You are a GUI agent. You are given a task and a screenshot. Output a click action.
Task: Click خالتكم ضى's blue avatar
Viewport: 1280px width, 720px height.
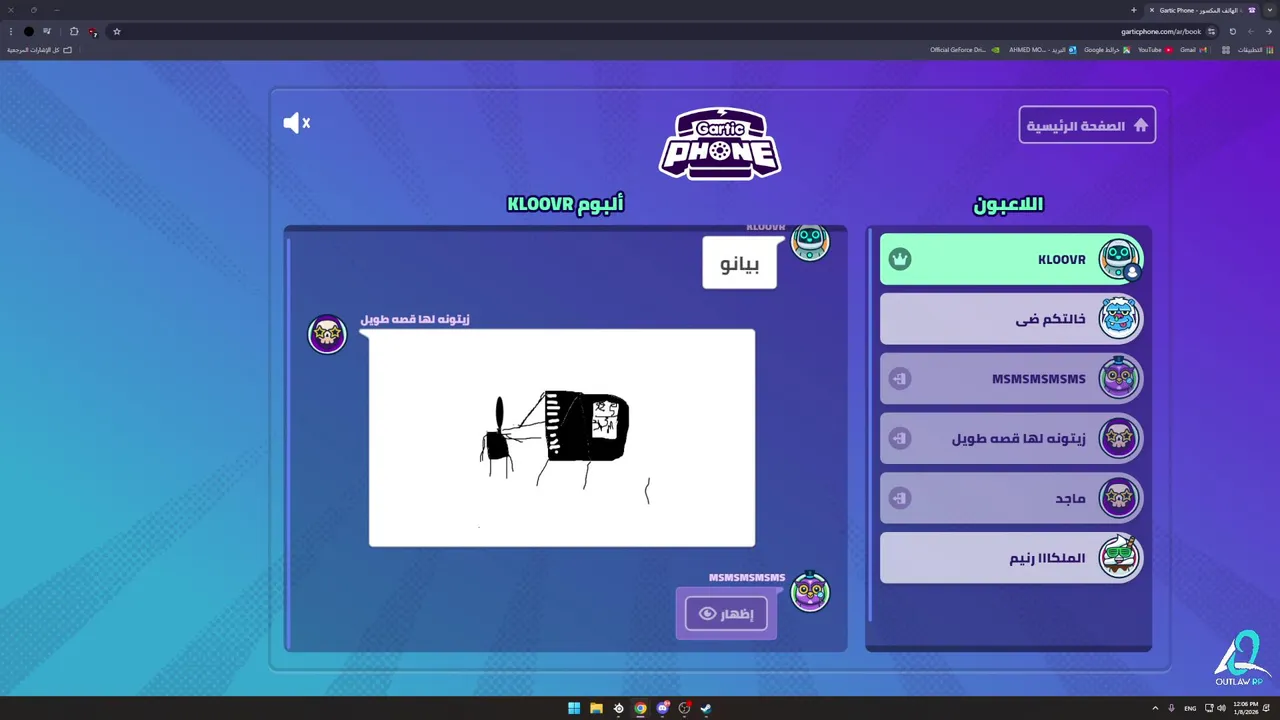1119,318
